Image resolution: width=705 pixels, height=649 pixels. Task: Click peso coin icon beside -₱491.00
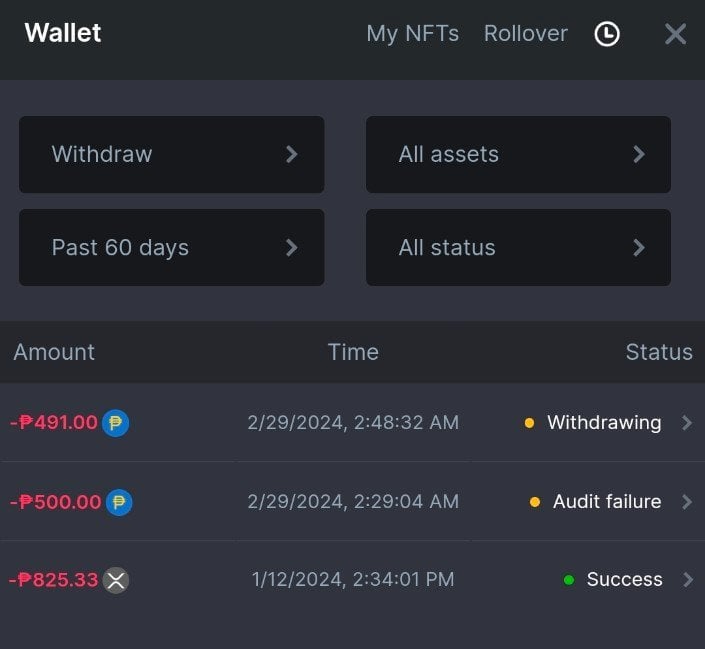[x=116, y=423]
